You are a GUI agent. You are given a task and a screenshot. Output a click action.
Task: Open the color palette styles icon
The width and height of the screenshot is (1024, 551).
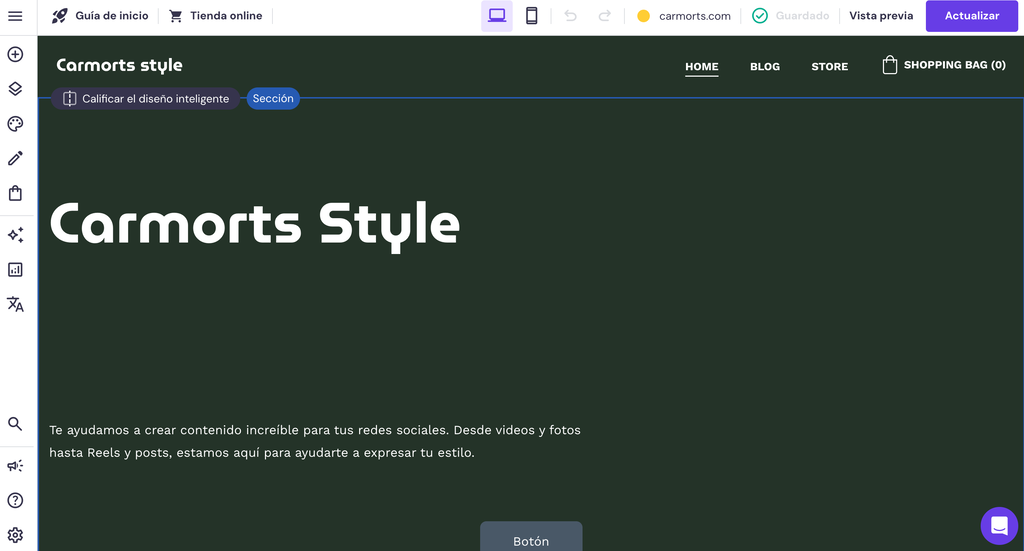[15, 124]
